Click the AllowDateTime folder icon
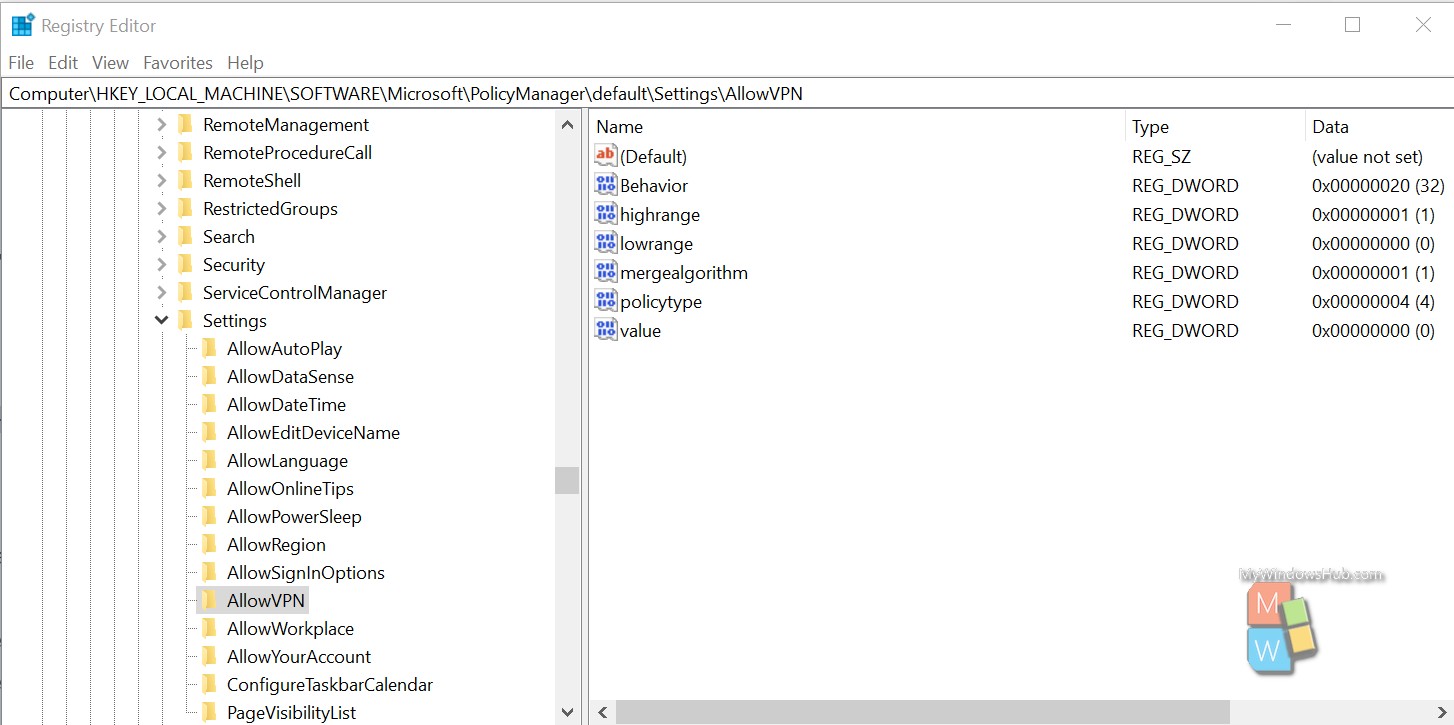This screenshot has width=1454, height=725. [x=208, y=404]
